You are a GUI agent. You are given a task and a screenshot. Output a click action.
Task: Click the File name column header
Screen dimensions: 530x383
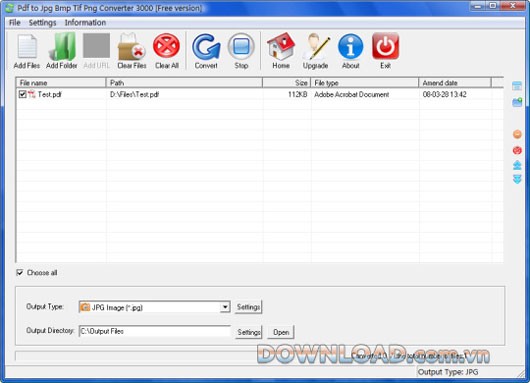tap(61, 83)
